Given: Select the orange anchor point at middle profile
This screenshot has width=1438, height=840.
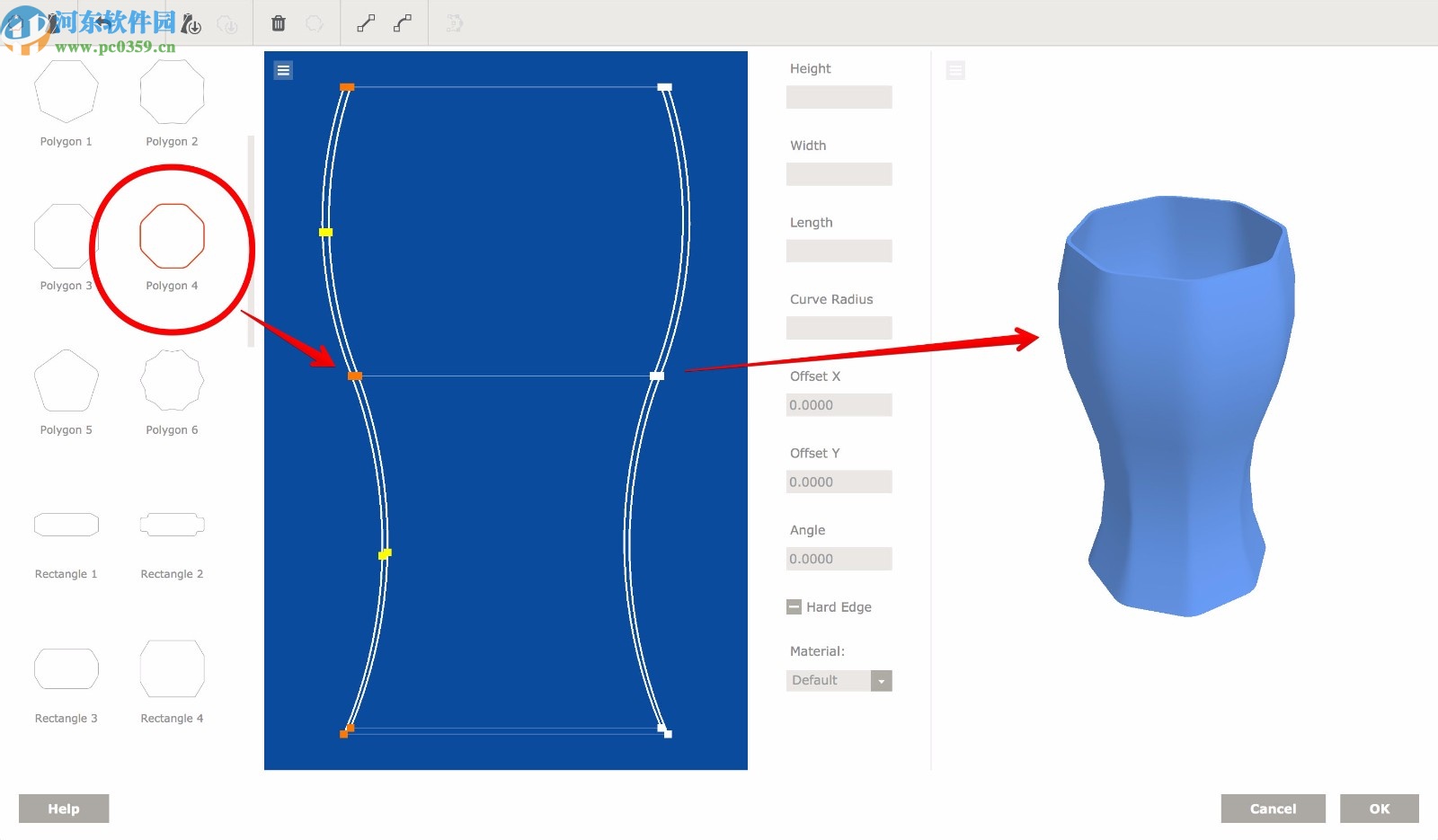Looking at the screenshot, I should (355, 375).
